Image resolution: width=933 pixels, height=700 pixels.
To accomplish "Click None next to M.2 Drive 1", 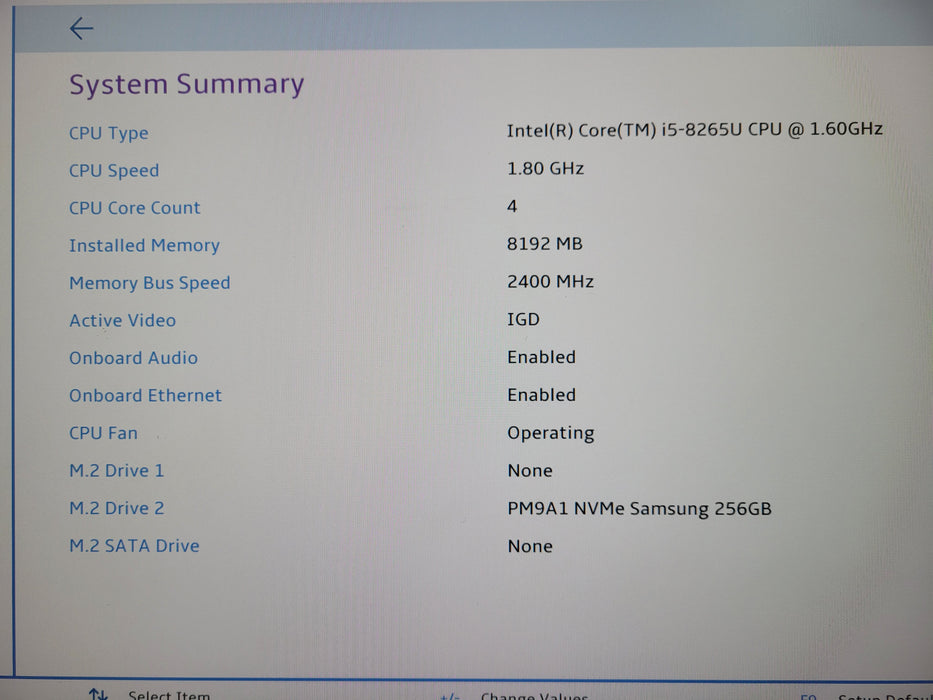I will (x=530, y=470).
